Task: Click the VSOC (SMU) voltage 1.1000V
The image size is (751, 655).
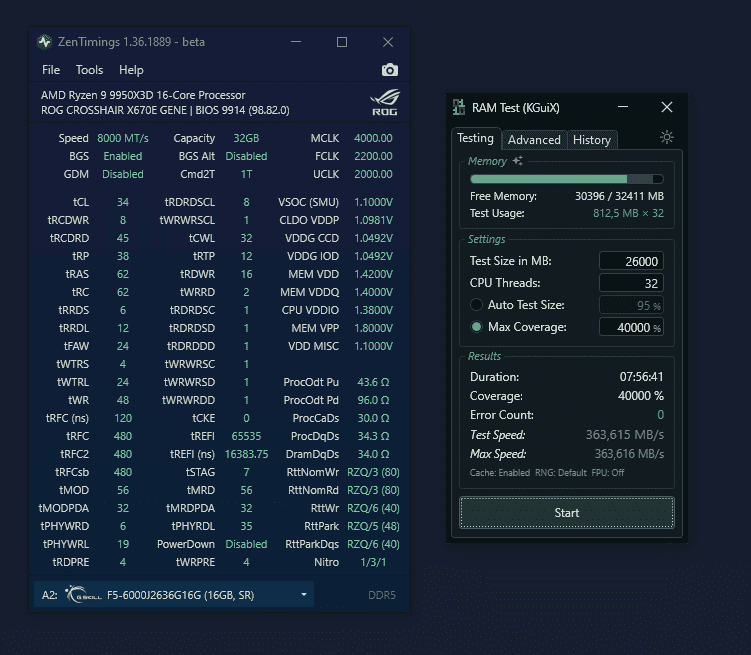Action: click(373, 202)
